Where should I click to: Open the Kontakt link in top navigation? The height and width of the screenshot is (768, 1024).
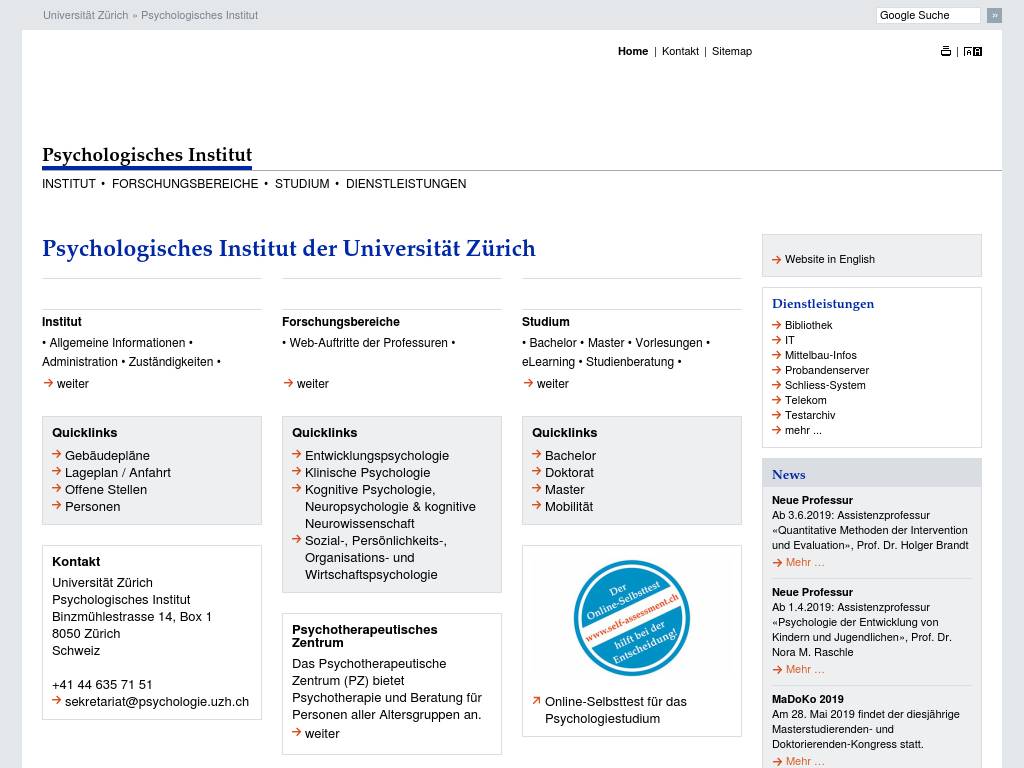point(680,51)
